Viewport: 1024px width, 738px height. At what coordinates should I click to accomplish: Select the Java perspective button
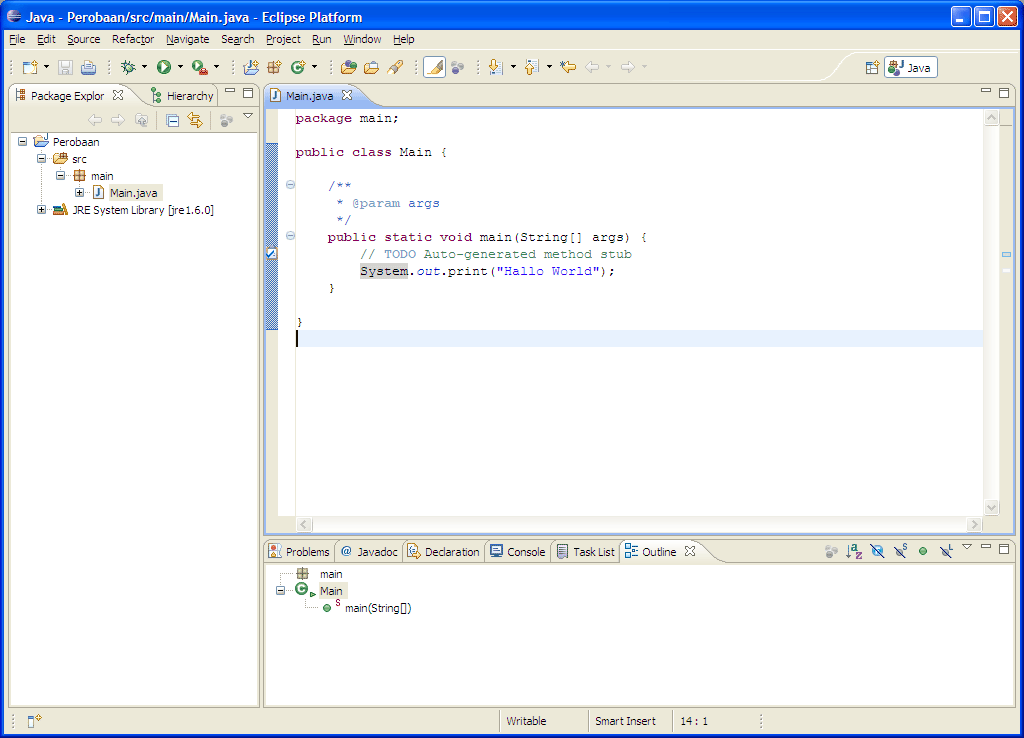tap(911, 67)
